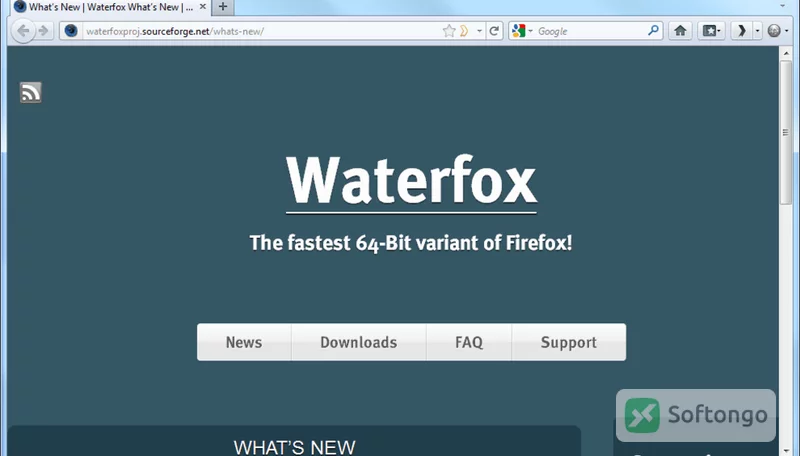Close the What's New Waterfox tab
The height and width of the screenshot is (456, 800).
203,7
